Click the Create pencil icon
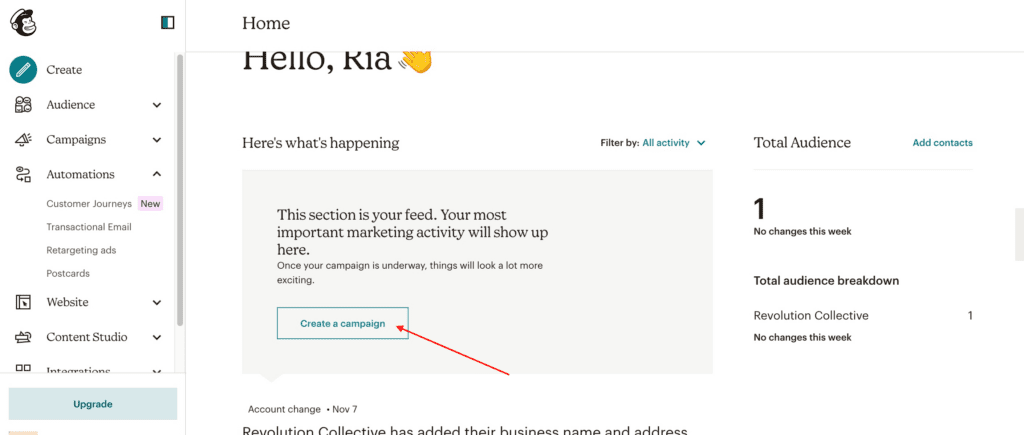This screenshot has width=1024, height=435. point(23,69)
